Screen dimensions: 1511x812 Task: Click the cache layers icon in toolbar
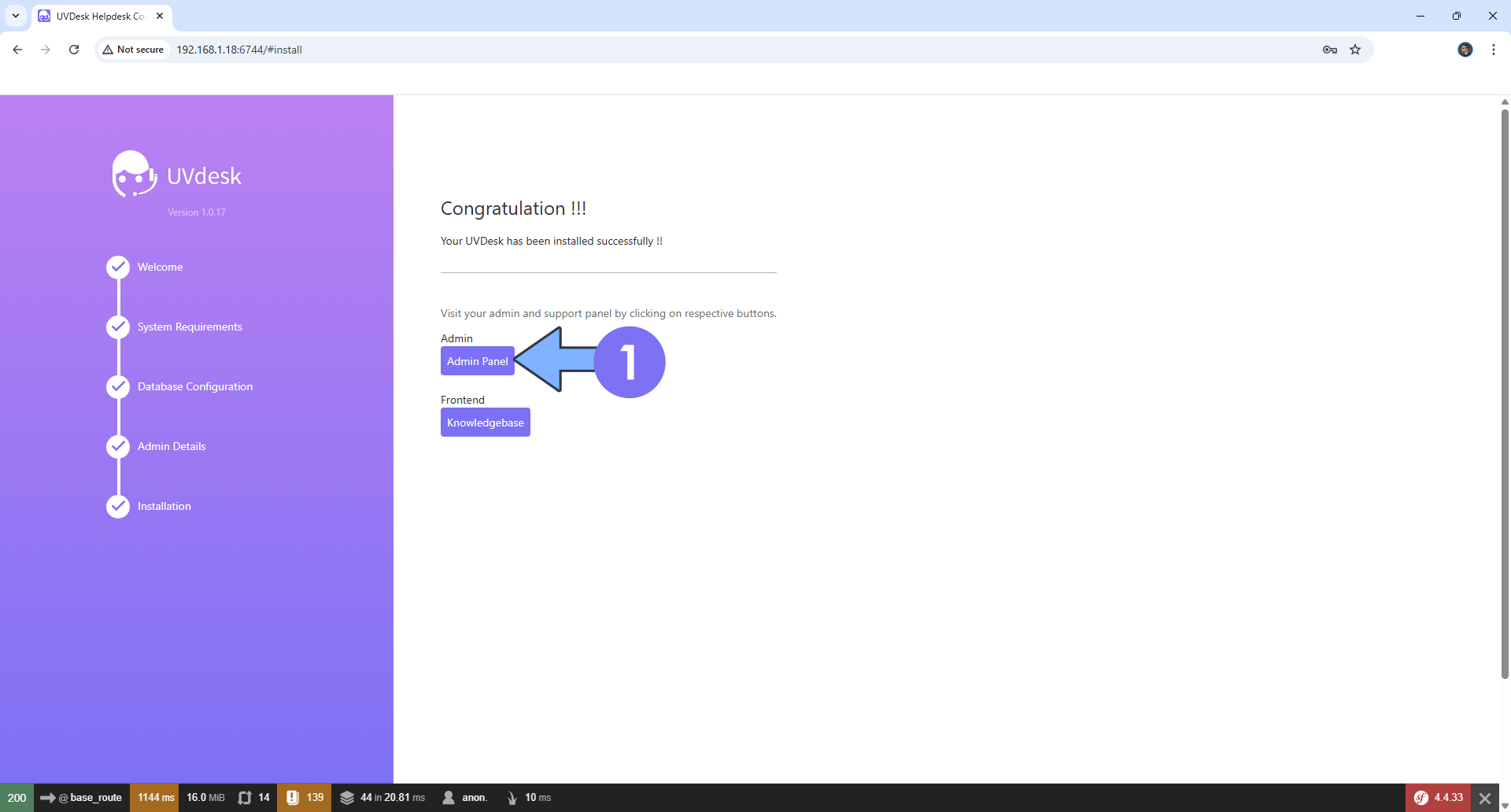click(347, 798)
